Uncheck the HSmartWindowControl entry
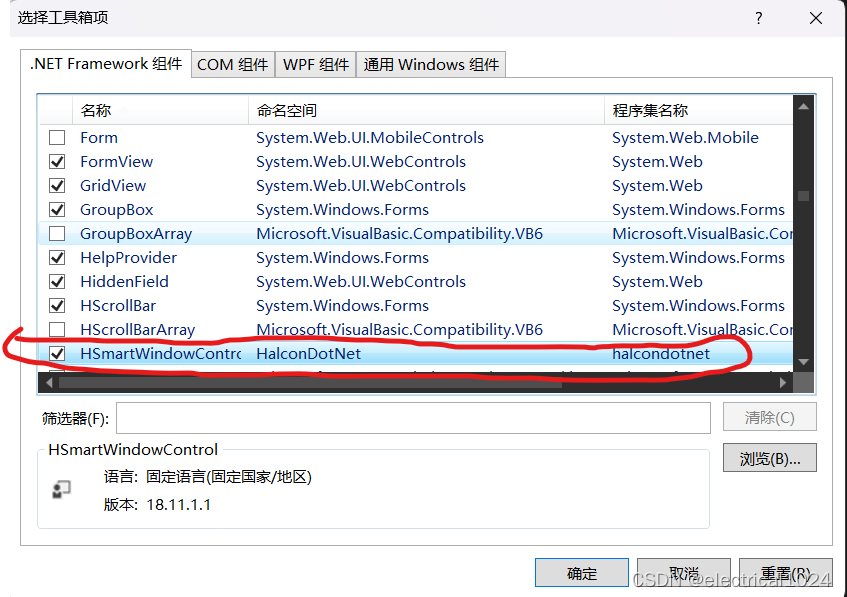847x597 pixels. (x=57, y=353)
